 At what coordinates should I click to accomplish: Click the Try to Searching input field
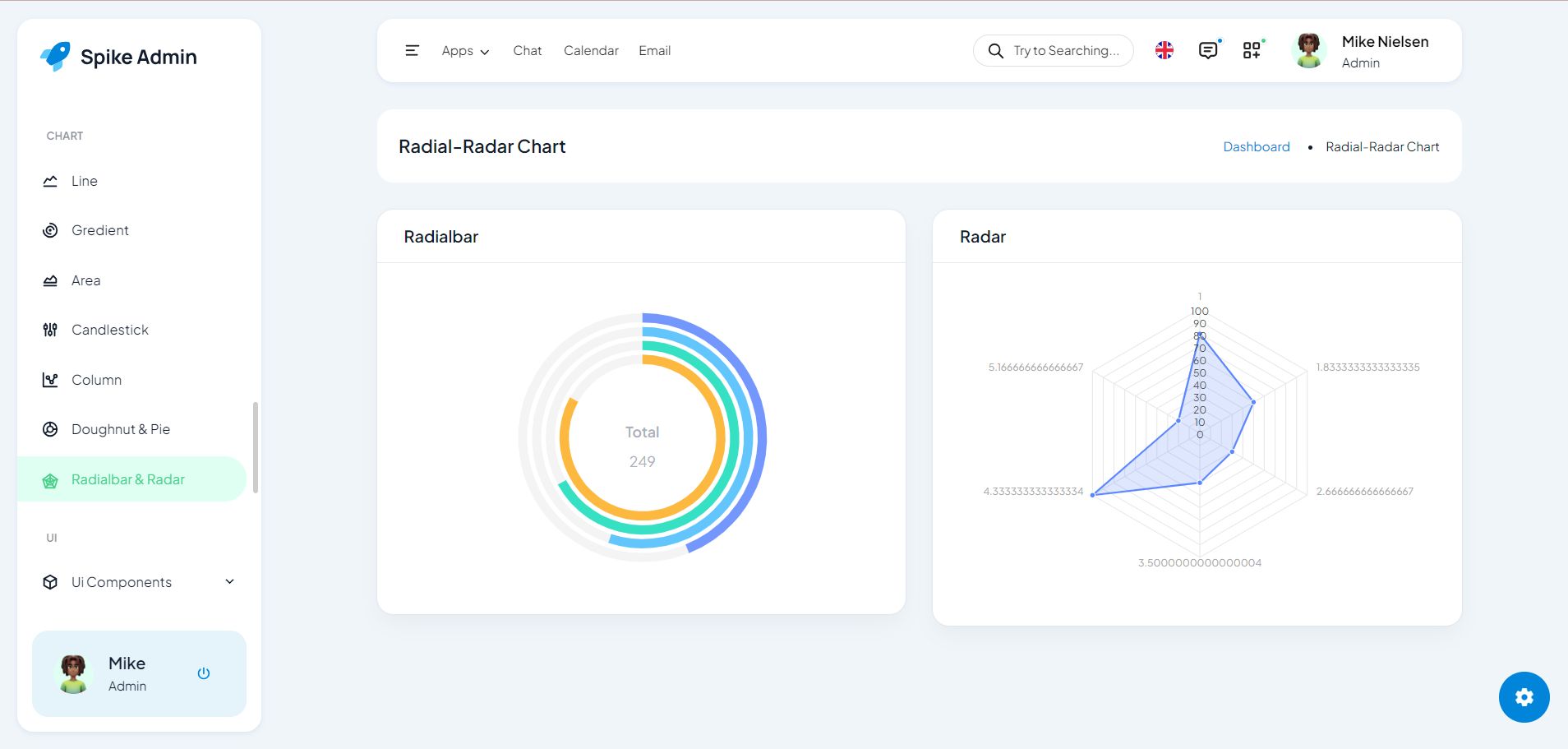(x=1066, y=51)
